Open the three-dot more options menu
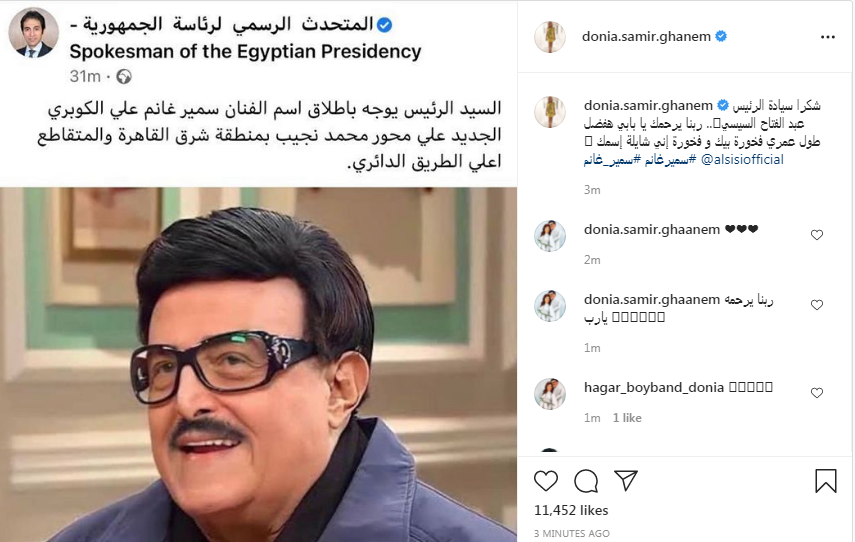Viewport: 855px width, 542px height. [827, 37]
